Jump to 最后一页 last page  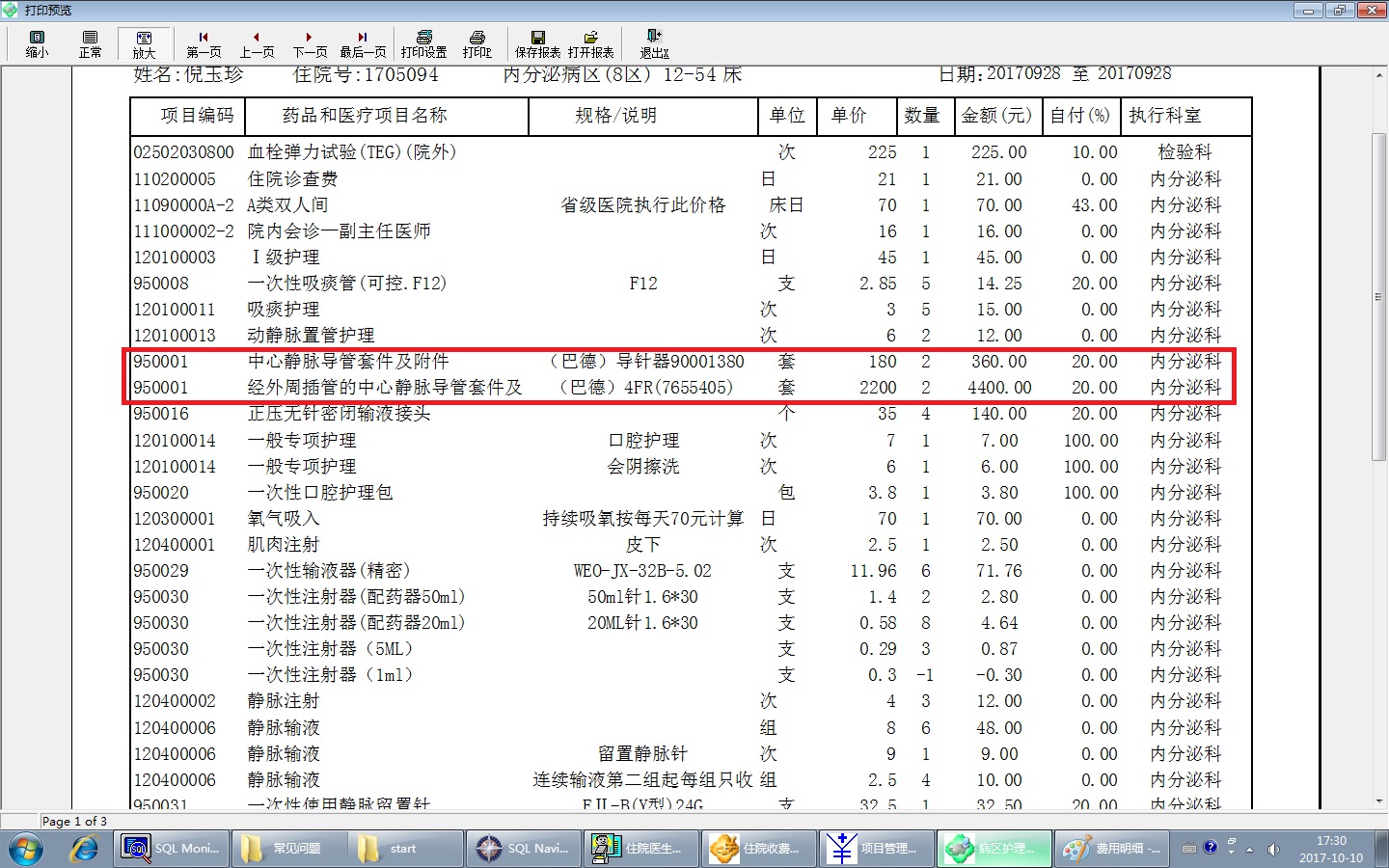pos(363,44)
